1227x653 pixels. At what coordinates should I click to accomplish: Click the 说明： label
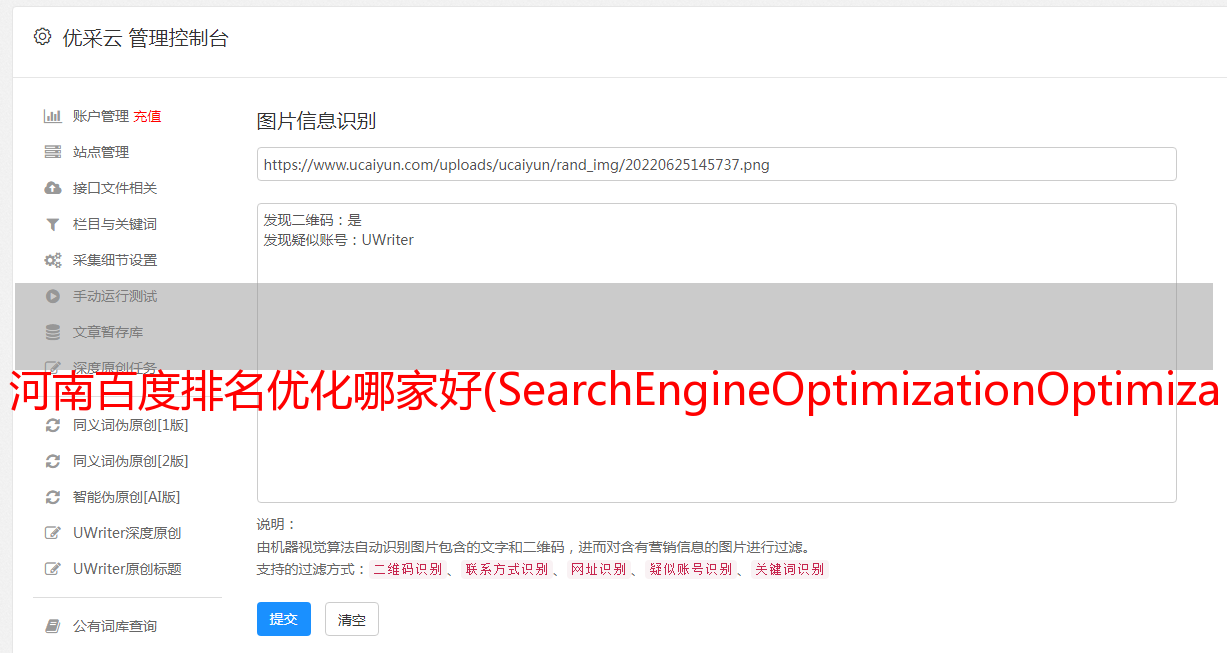coord(276,524)
